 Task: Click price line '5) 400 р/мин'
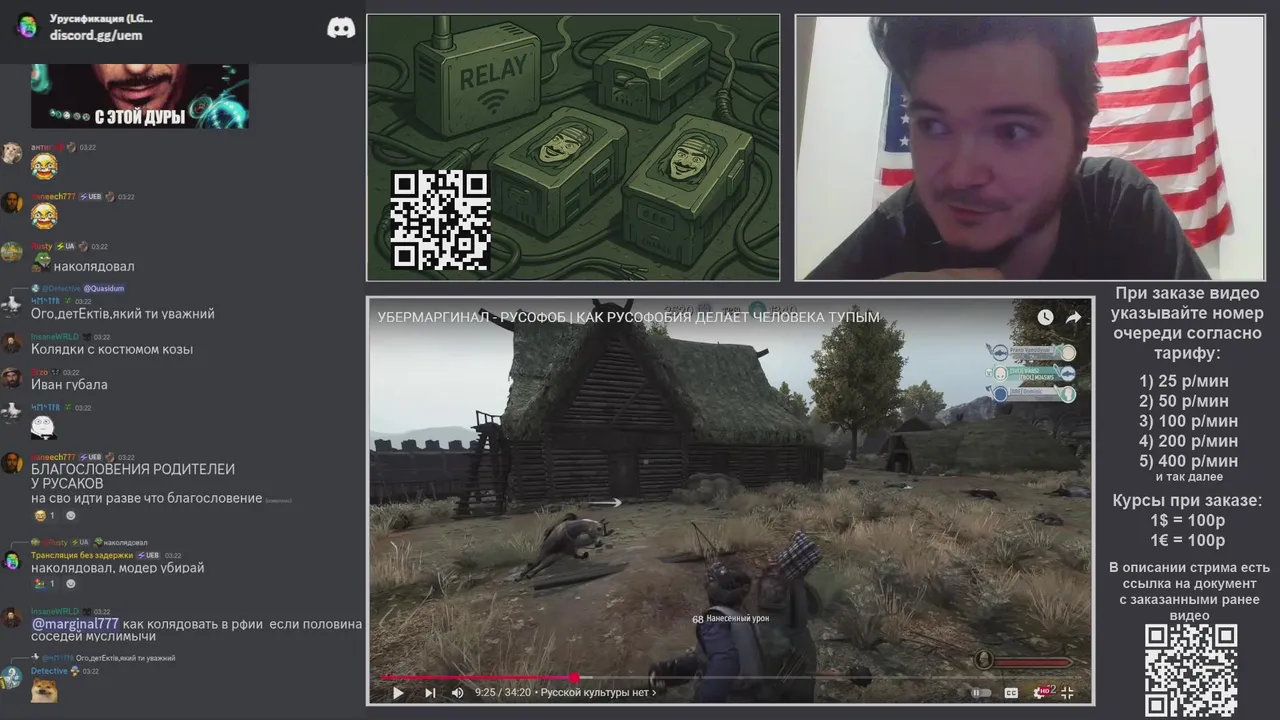(x=1188, y=461)
